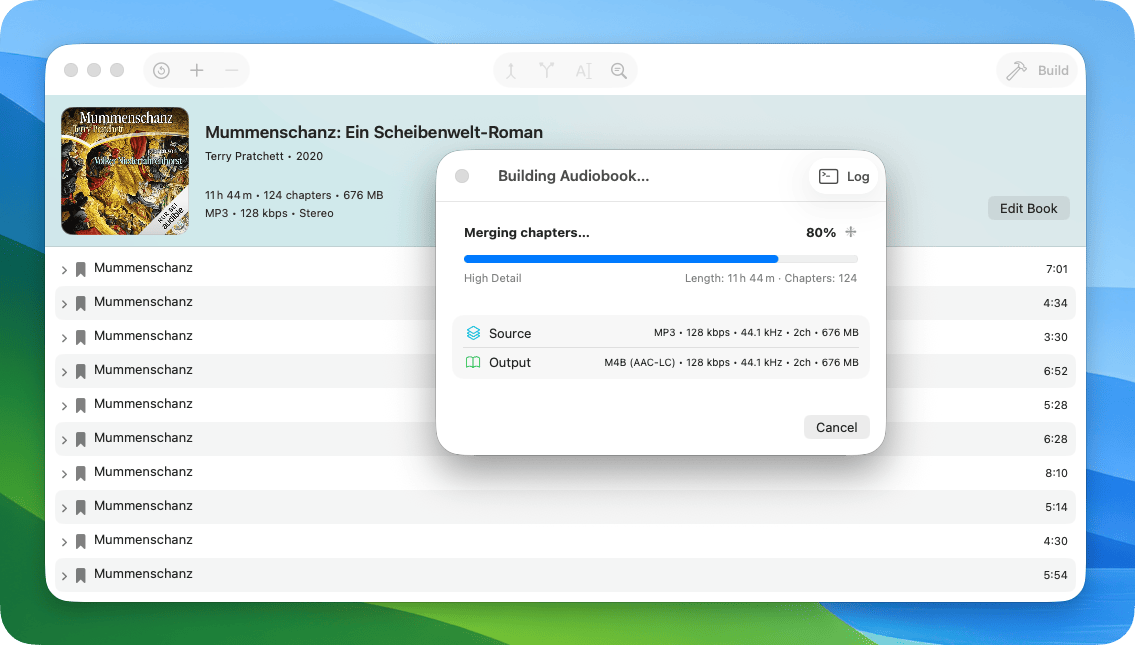Screen dimensions: 1135x645
Task: Expand the chapter row lasting 5:54
Action: (64, 576)
